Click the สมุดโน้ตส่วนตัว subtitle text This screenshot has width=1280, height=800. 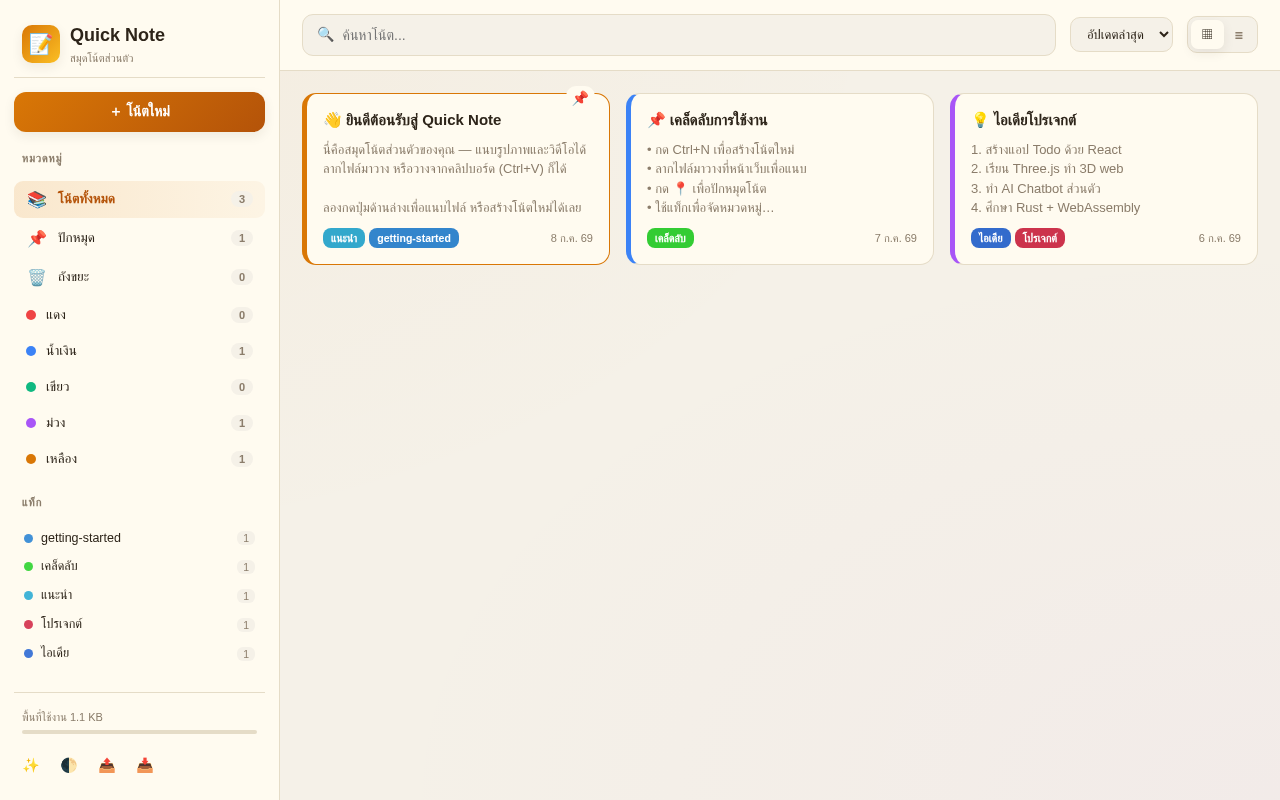tap(102, 58)
